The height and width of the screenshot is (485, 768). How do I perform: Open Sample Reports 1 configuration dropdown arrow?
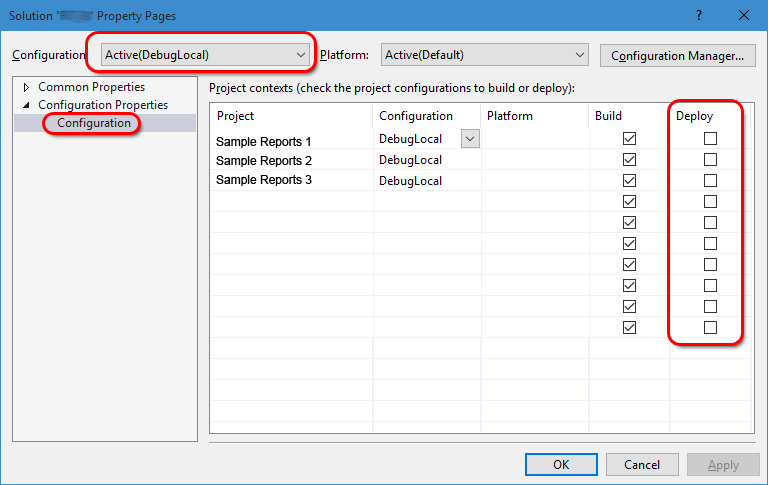pos(470,140)
